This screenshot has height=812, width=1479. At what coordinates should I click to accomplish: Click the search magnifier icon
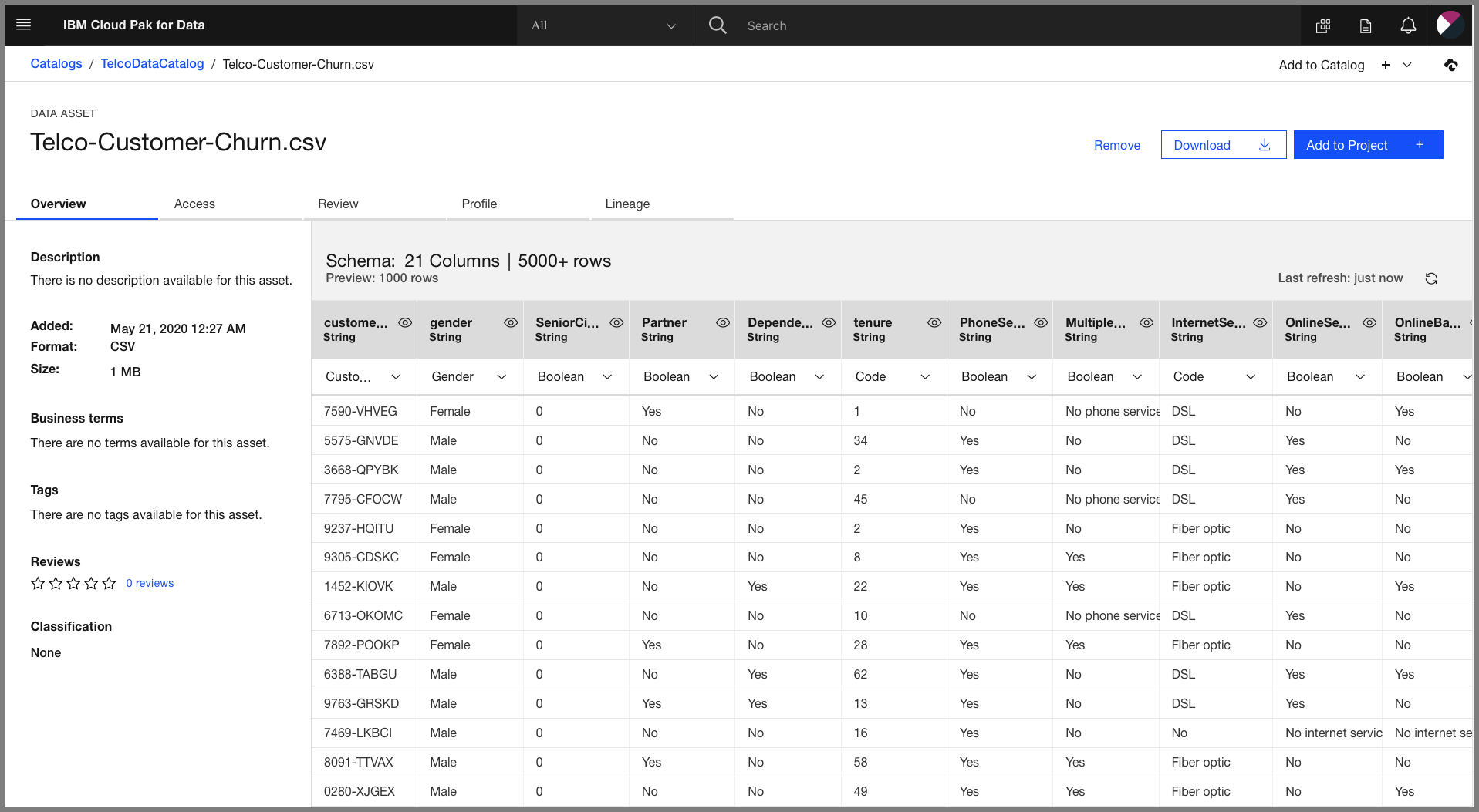click(717, 25)
